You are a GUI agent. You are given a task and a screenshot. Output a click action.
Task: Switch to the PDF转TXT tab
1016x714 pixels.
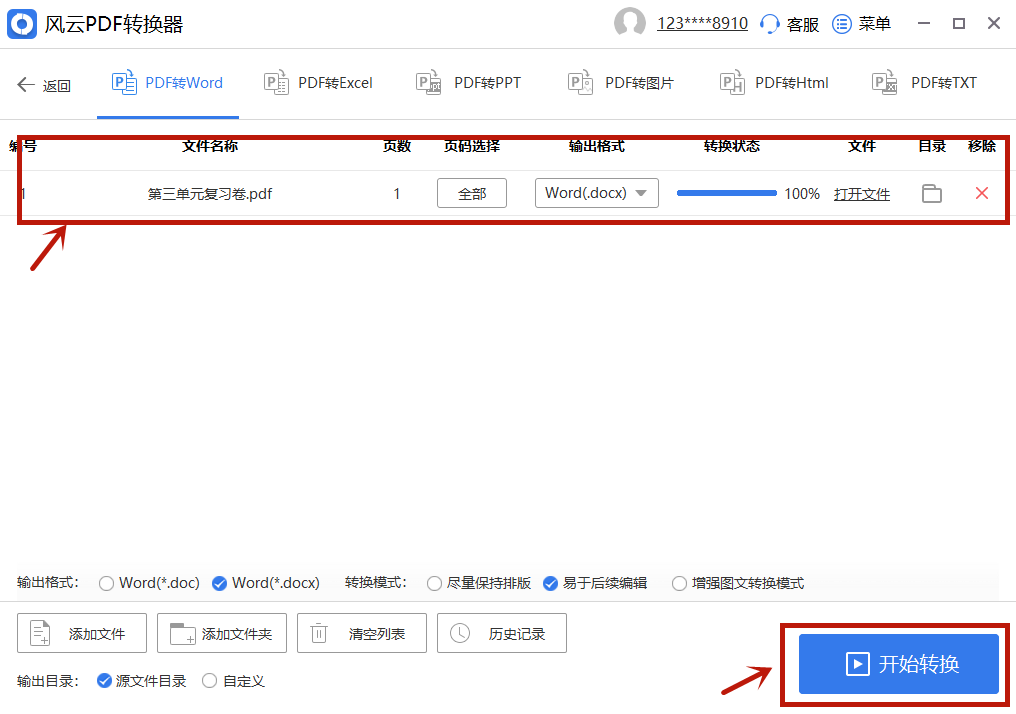click(924, 83)
